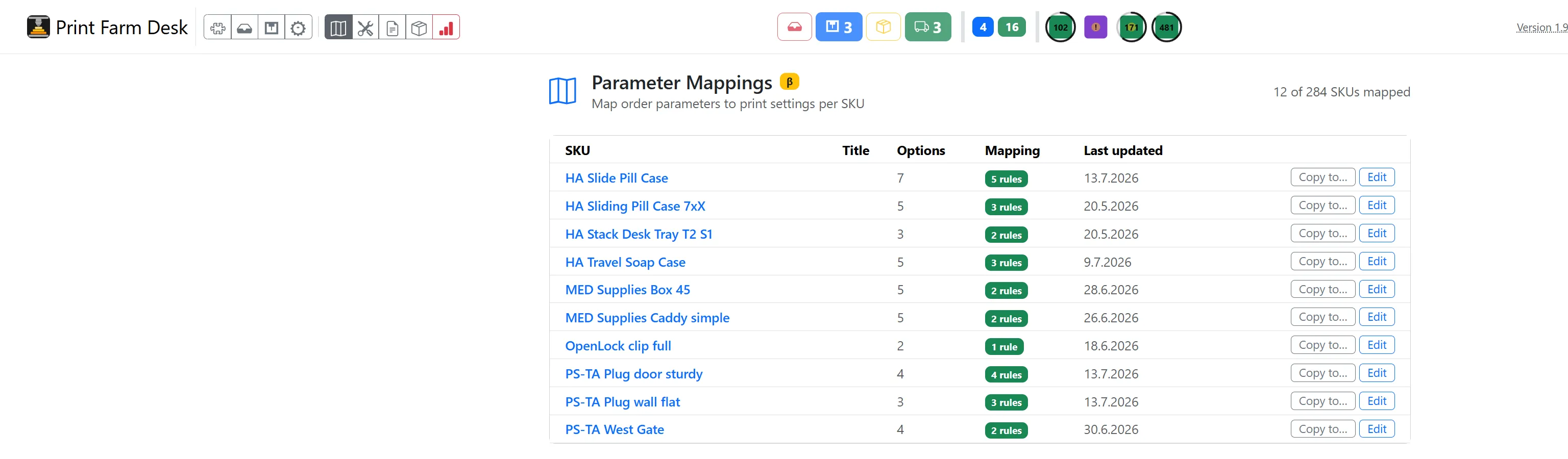Viewport: 1568px width, 459px height.
Task: Edit the HA Slide Pill Case mapping
Action: tap(1377, 177)
